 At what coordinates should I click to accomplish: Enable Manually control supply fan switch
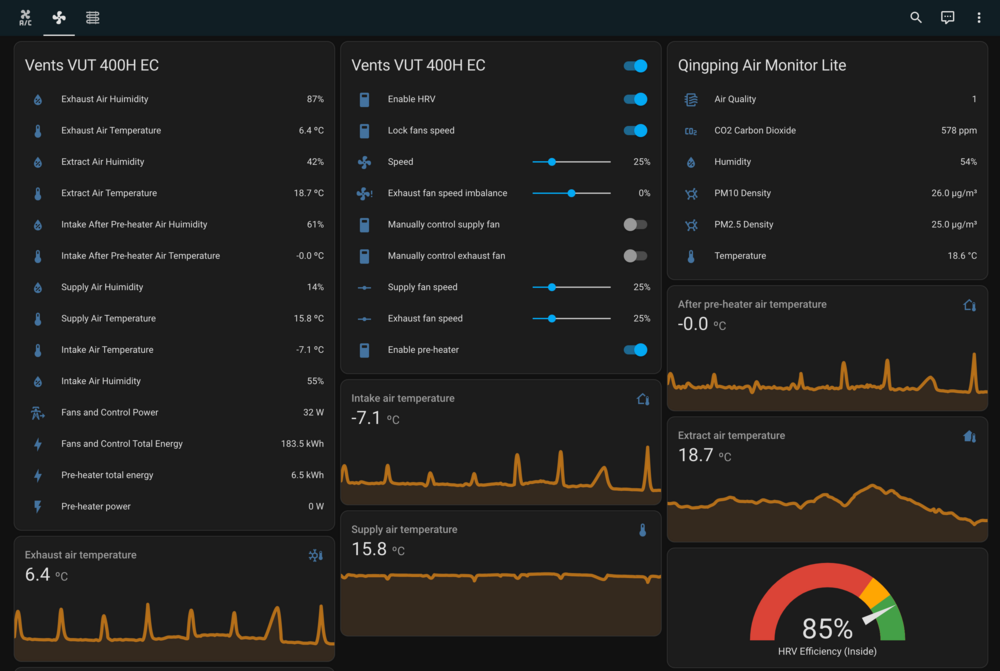pos(635,225)
